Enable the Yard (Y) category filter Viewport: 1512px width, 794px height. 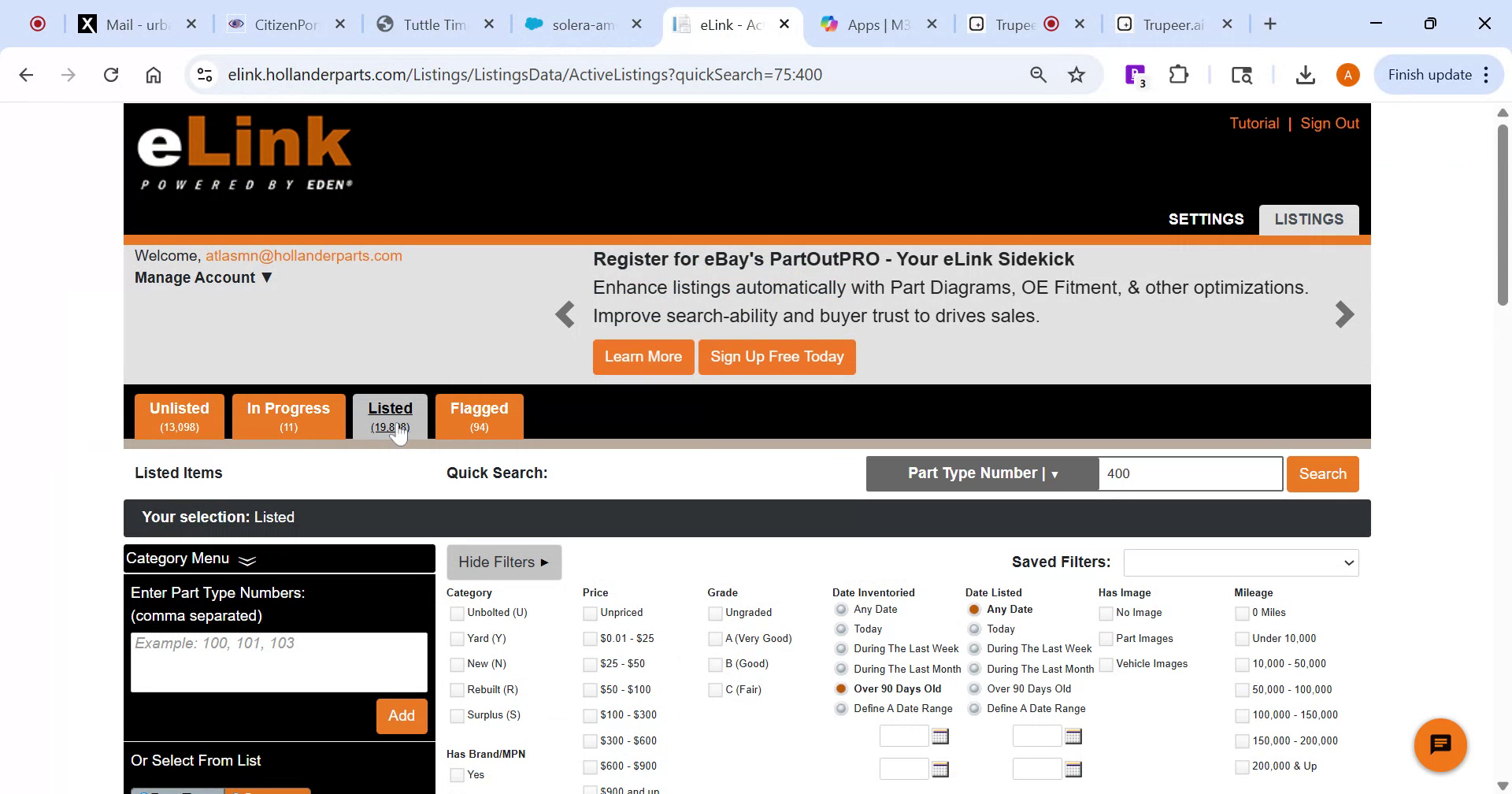pos(457,638)
